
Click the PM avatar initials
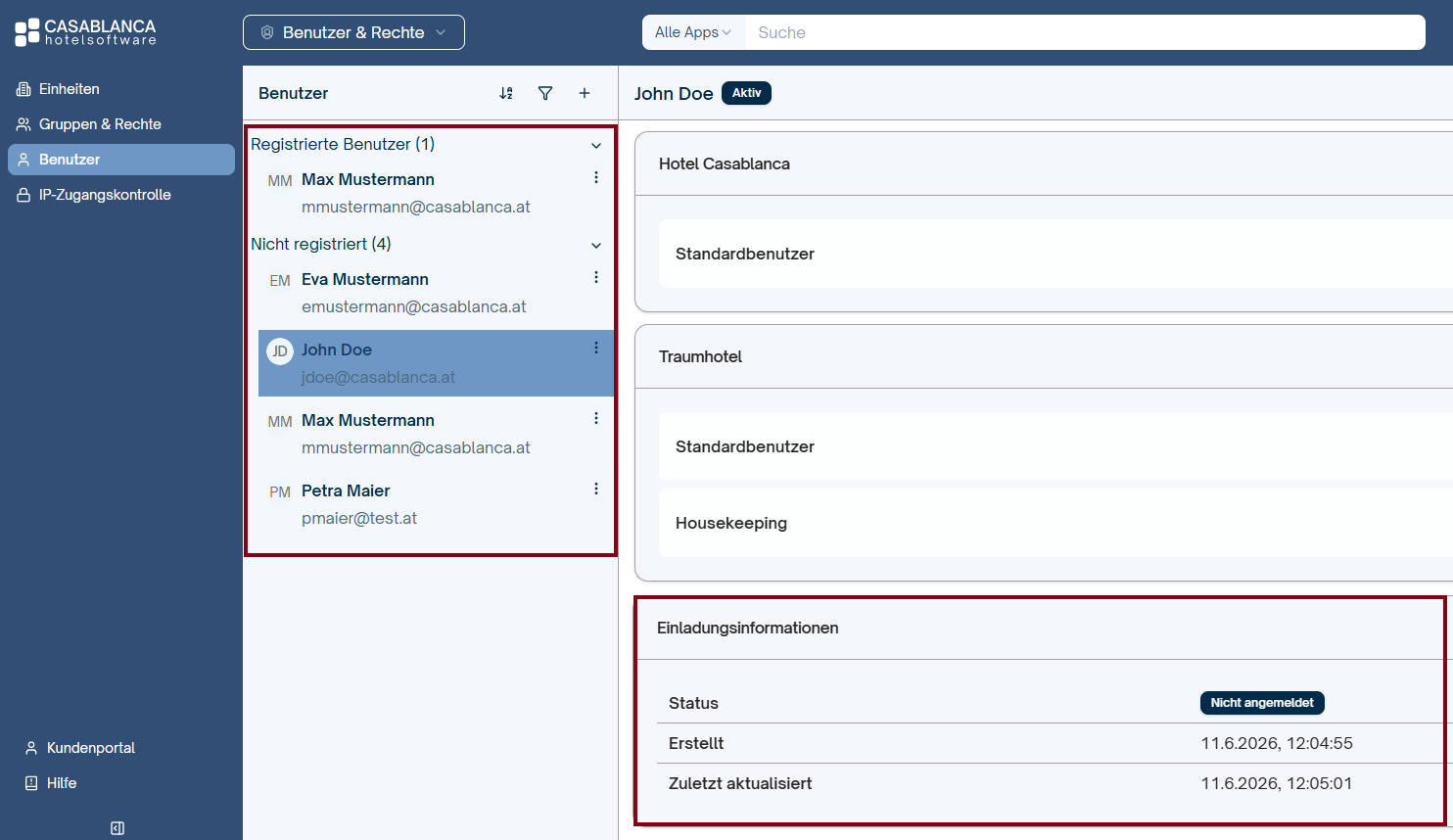click(280, 492)
